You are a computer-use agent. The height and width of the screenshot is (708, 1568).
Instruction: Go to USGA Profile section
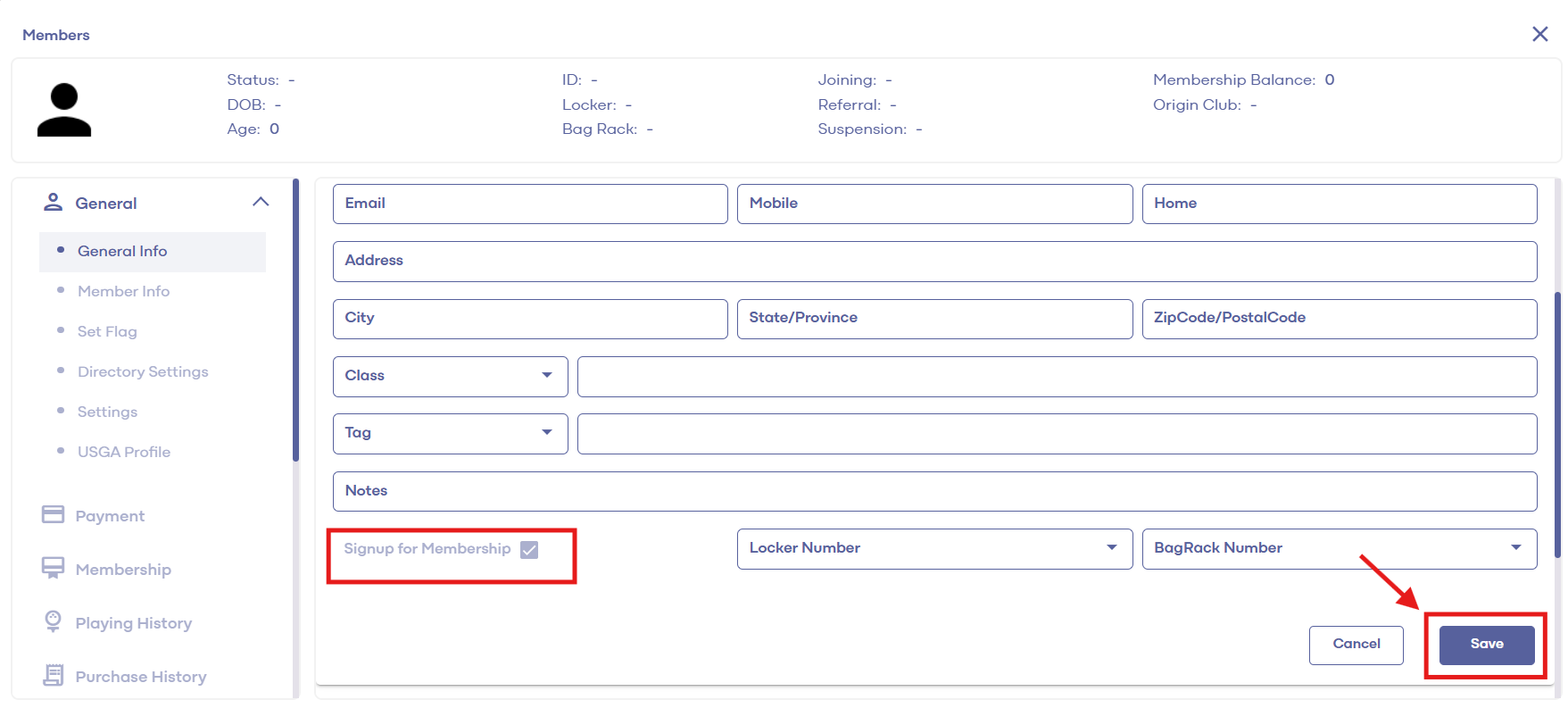point(124,452)
